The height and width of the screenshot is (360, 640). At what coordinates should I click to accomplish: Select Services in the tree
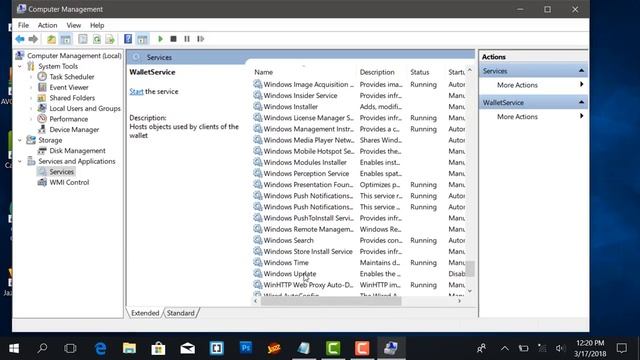(x=62, y=172)
